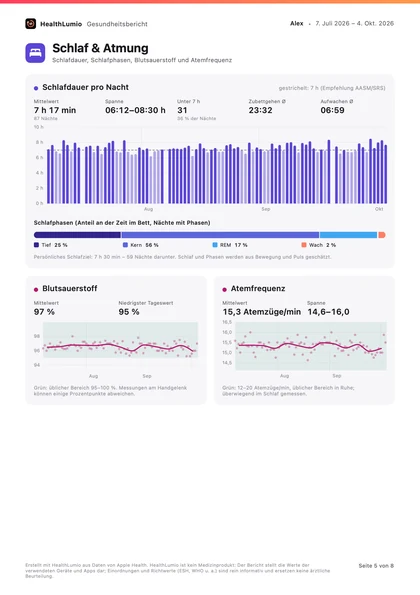Viewport: 420px width, 595px height.
Task: Click the orange Wach segment of the phase bar
Action: point(382,235)
